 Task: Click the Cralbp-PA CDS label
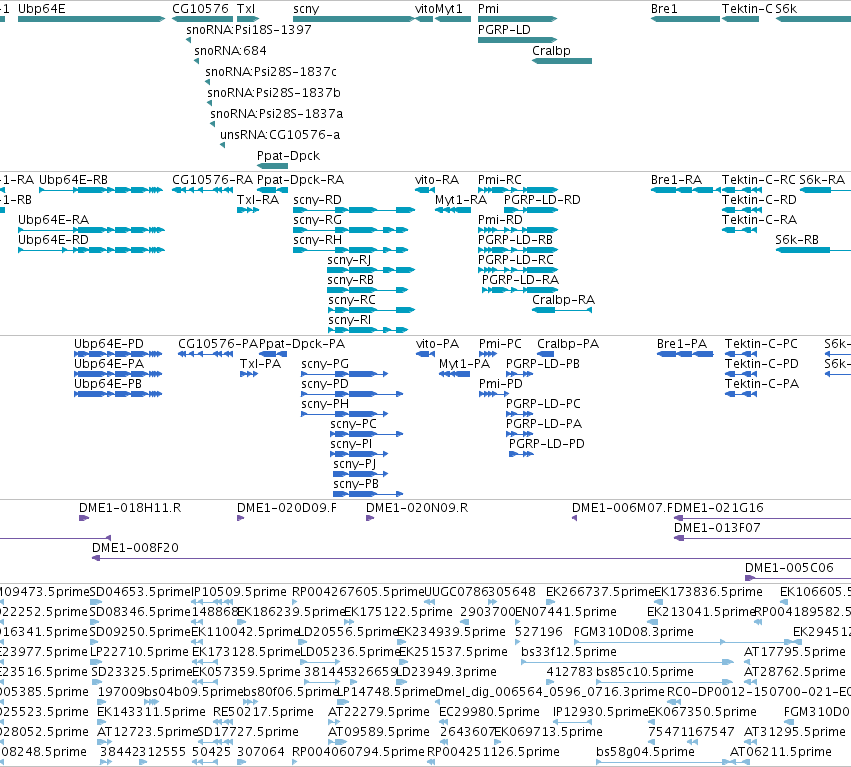click(568, 344)
